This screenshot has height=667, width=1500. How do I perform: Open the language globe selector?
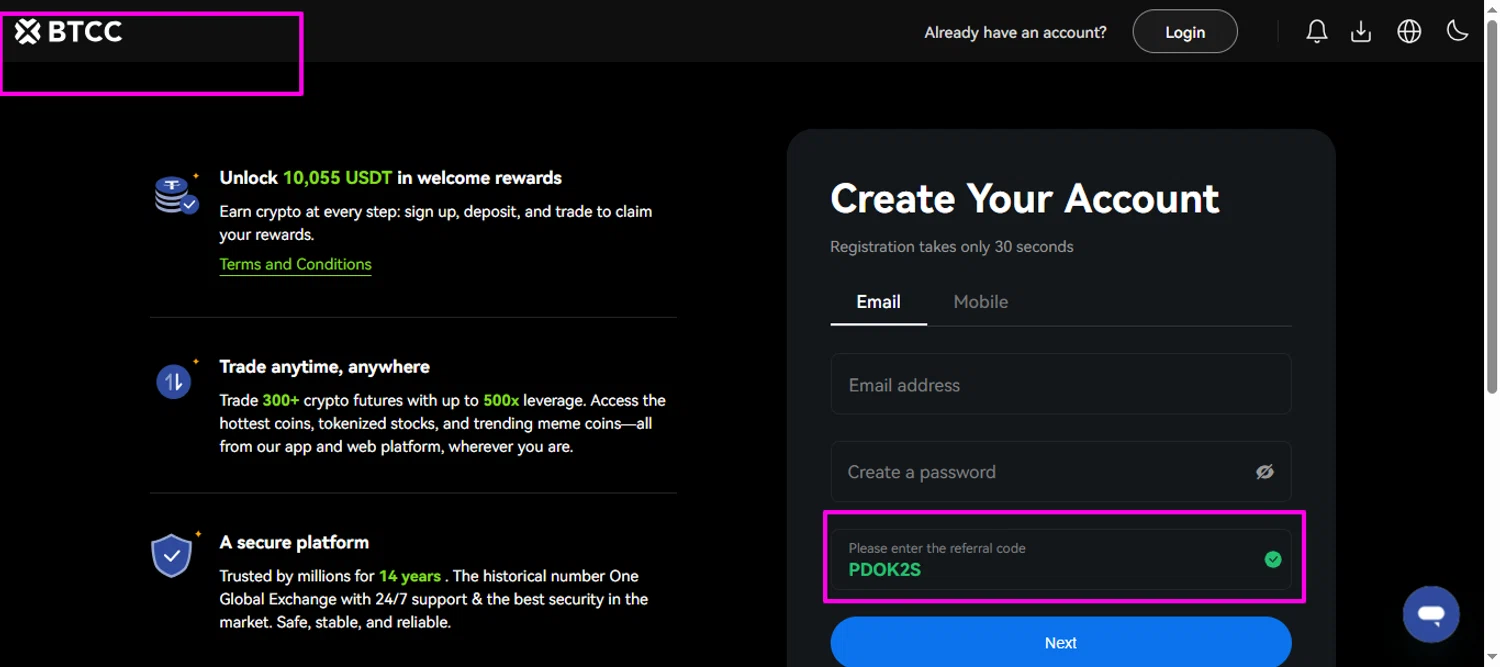[1409, 32]
